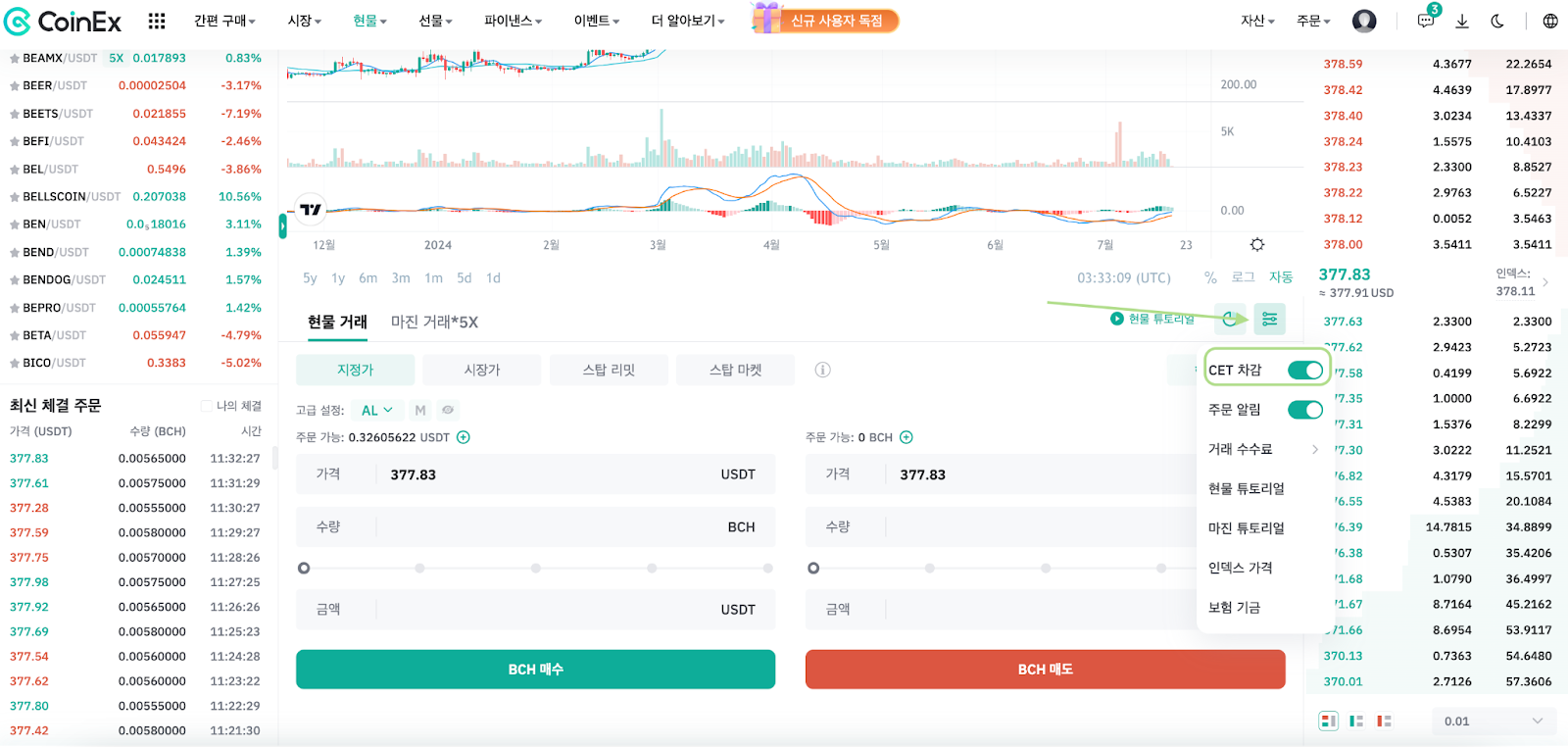Expand the 파이낸스 menu
This screenshot has width=1568, height=747.
[x=513, y=21]
